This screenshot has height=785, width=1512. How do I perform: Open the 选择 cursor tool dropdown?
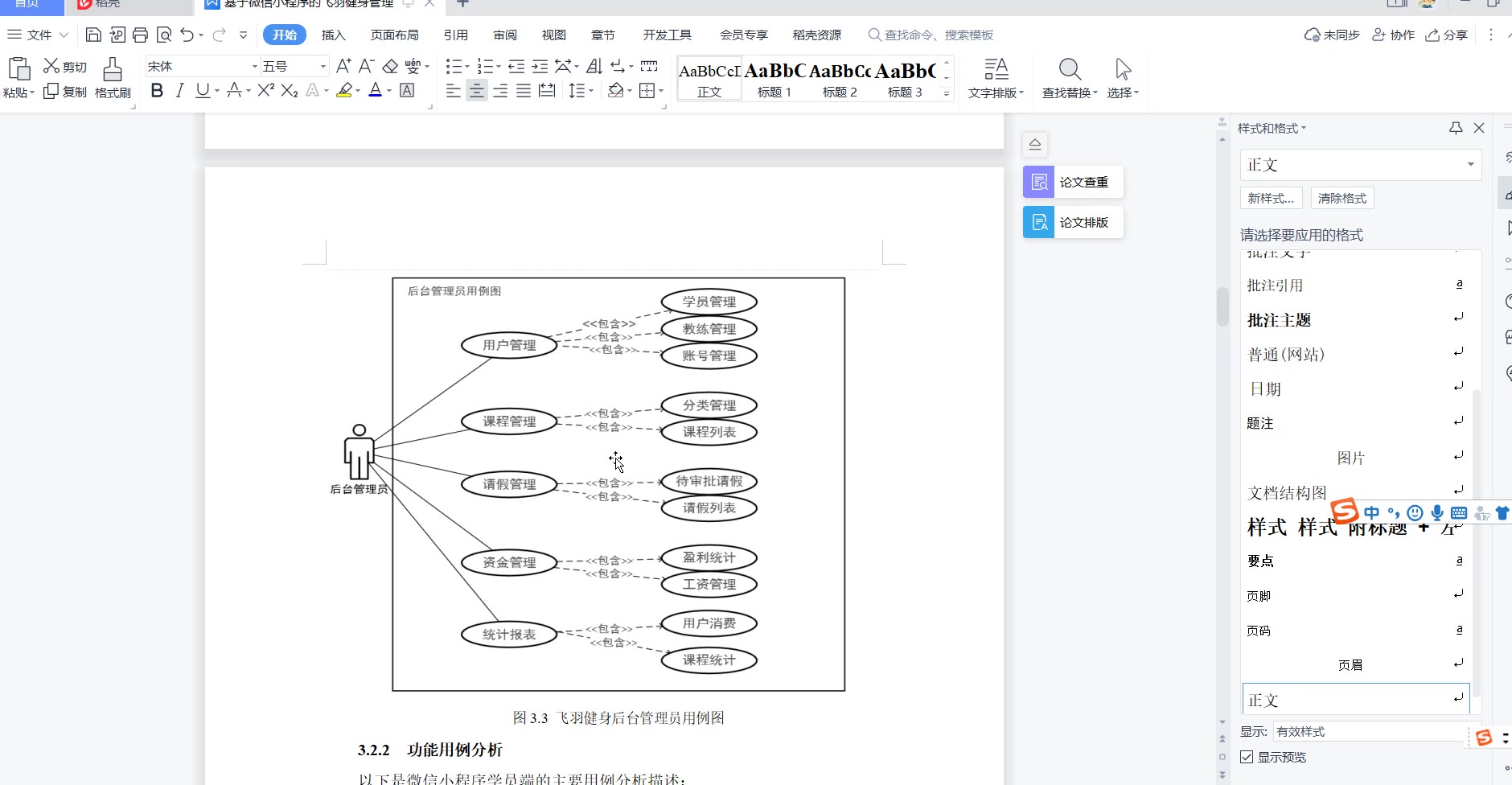click(1123, 78)
